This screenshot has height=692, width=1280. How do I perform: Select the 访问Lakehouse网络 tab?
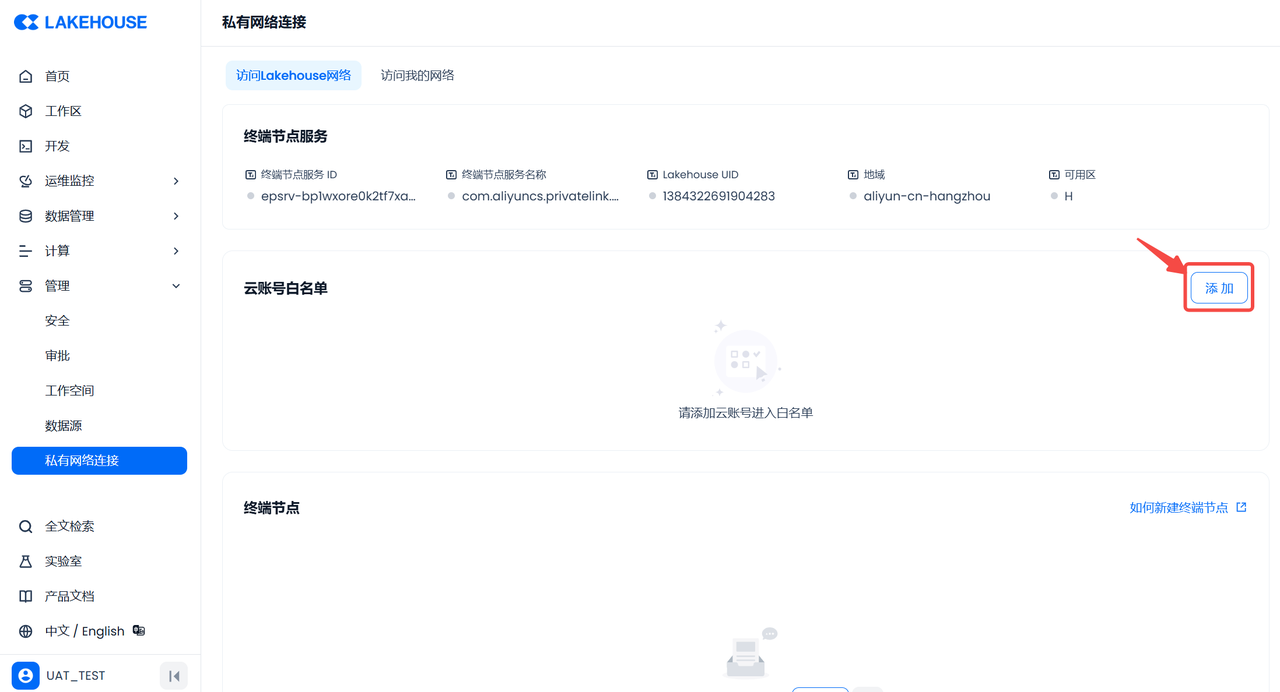tap(293, 75)
